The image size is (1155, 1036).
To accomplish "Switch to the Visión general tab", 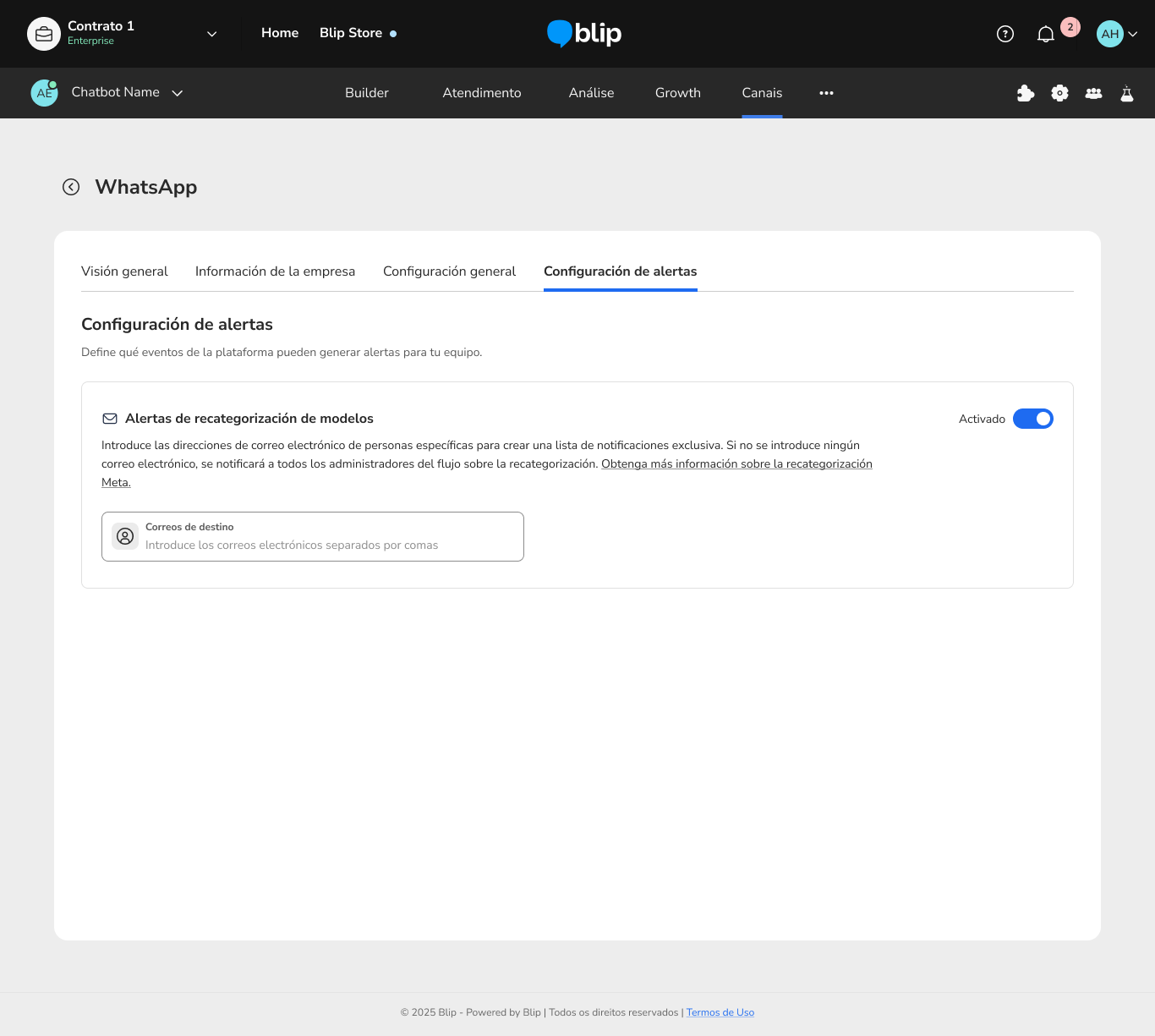I will click(124, 271).
